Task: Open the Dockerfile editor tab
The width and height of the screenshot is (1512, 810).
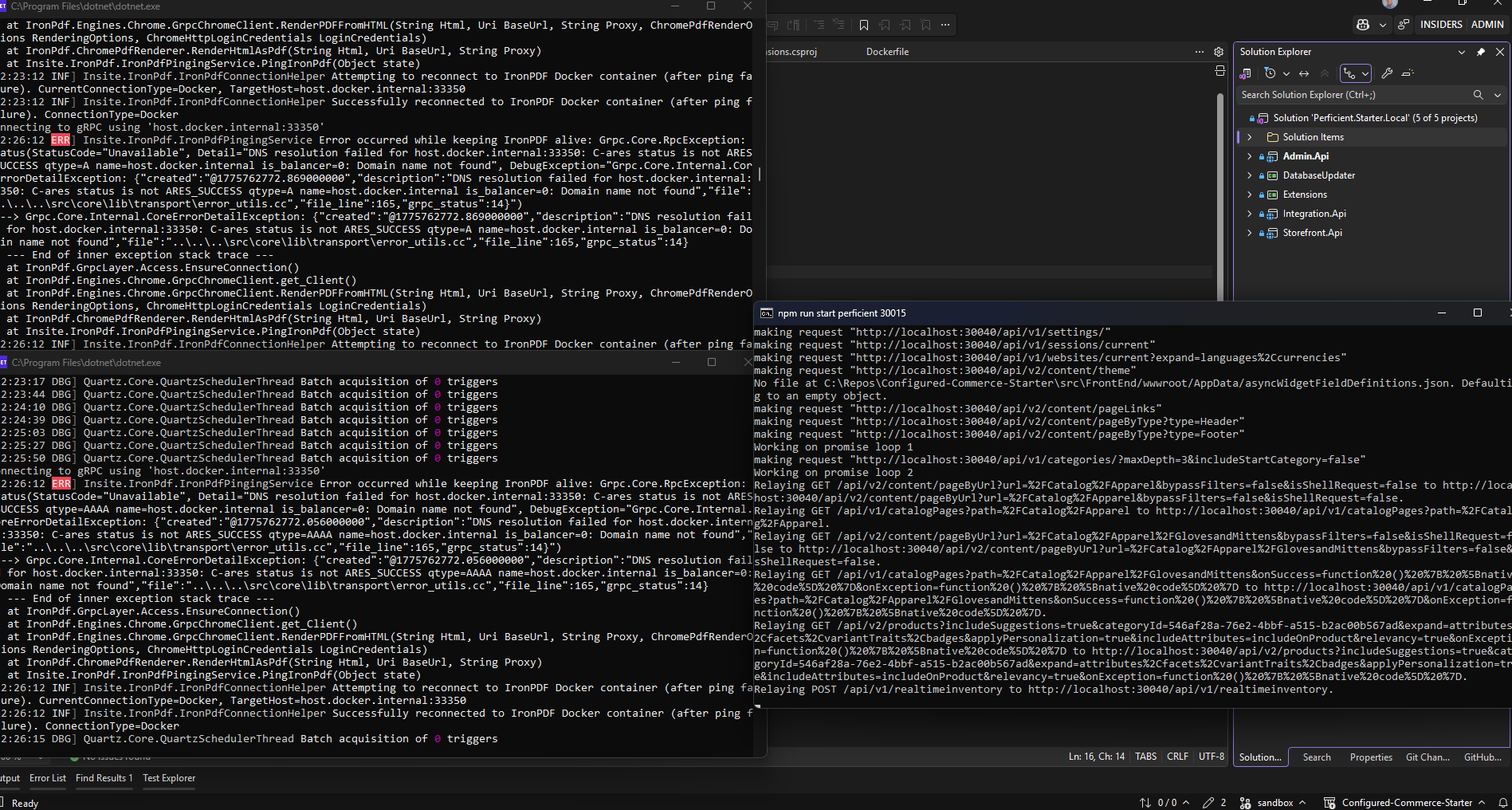Action: coord(887,52)
